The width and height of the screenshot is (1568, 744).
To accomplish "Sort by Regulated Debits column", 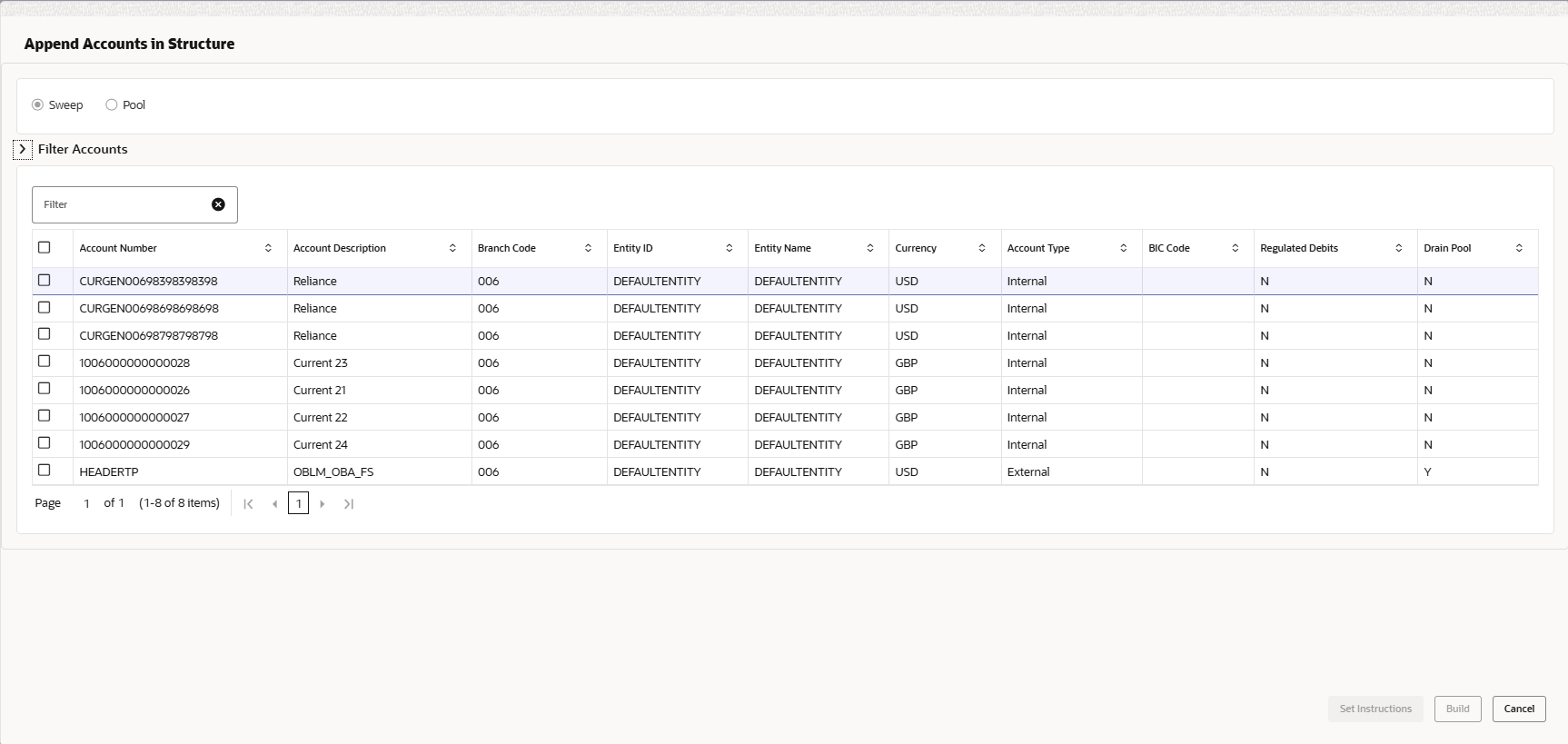I will pyautogui.click(x=1398, y=248).
